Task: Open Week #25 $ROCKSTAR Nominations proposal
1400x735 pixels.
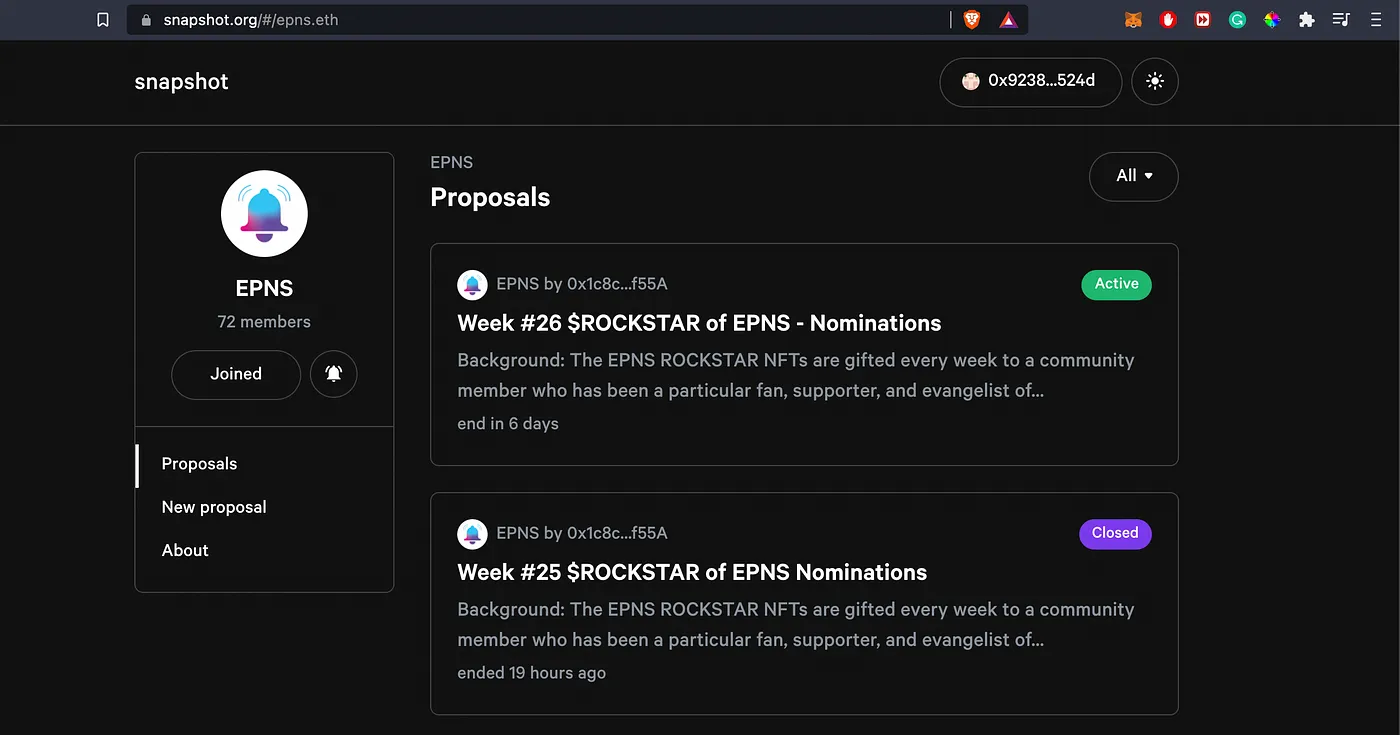Action: point(692,572)
